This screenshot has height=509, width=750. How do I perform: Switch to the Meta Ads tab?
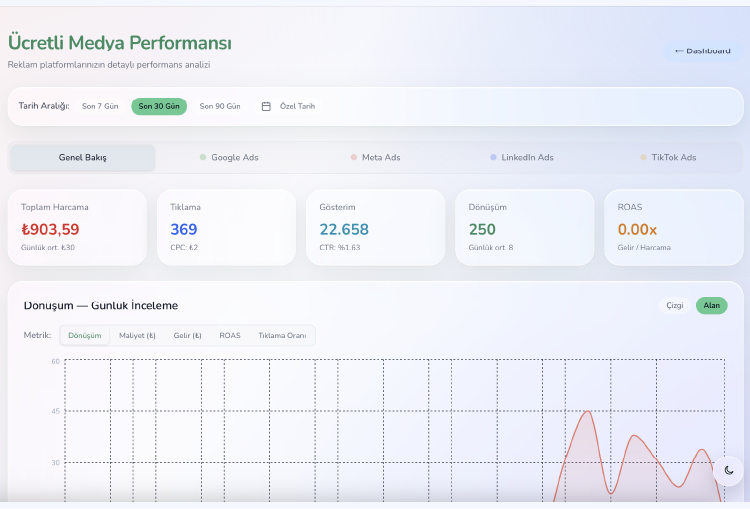click(375, 157)
